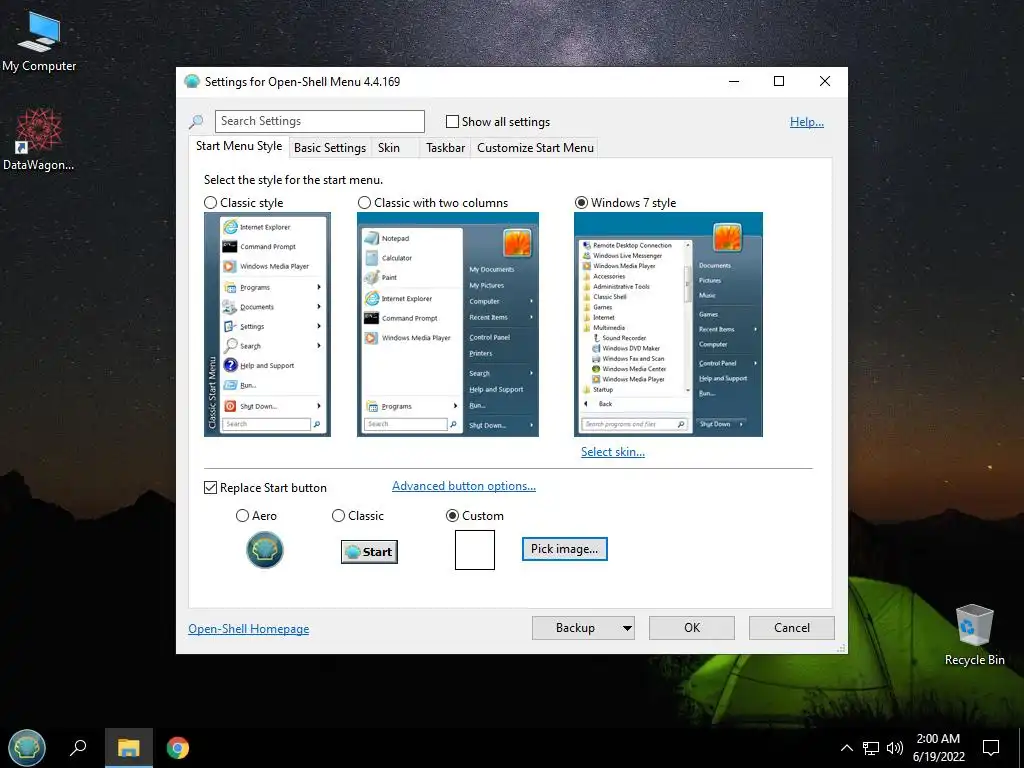Enable Show all settings checkbox
The image size is (1024, 768).
point(452,121)
